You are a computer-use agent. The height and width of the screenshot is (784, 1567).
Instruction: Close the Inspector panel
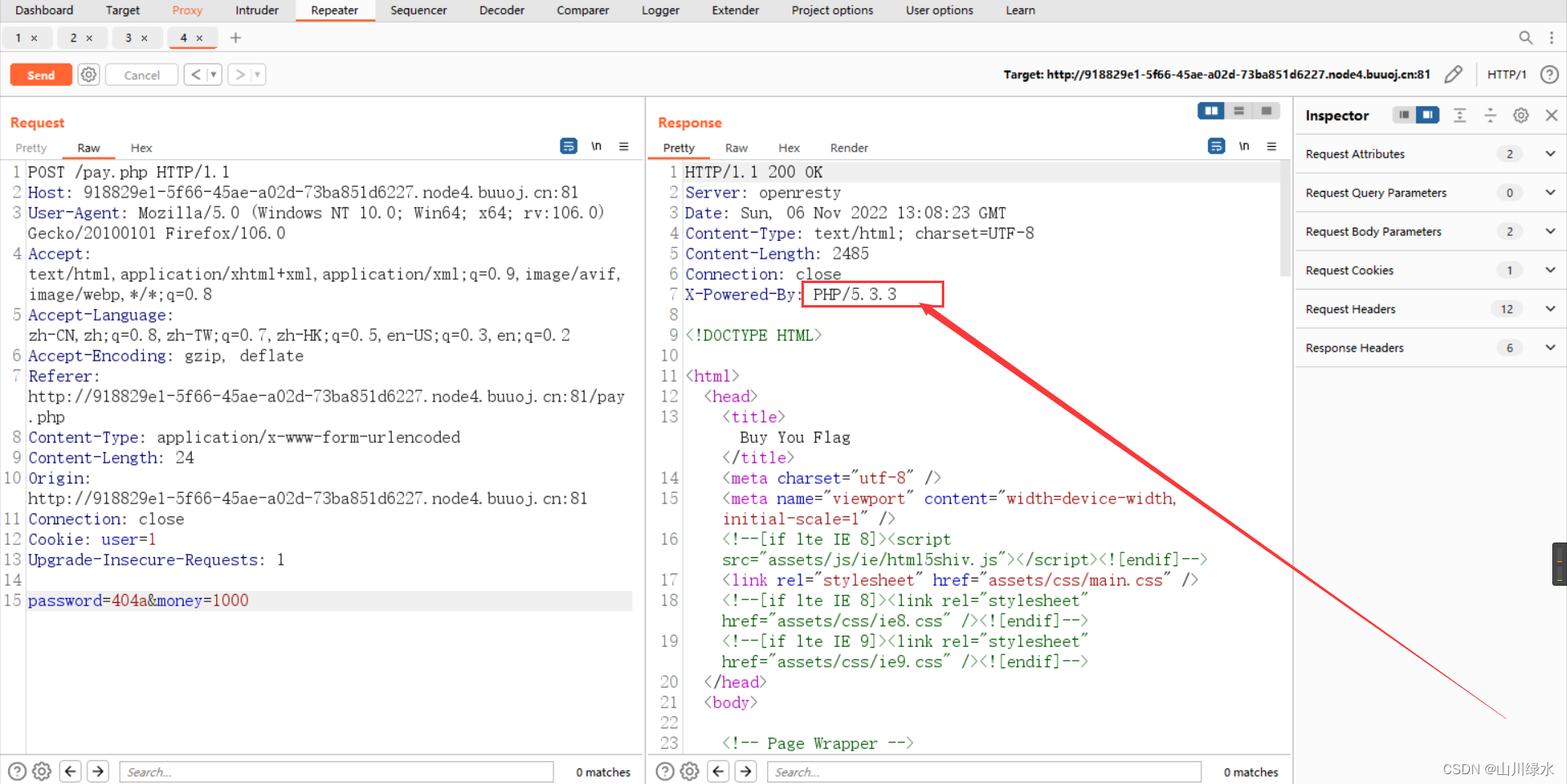(1551, 116)
